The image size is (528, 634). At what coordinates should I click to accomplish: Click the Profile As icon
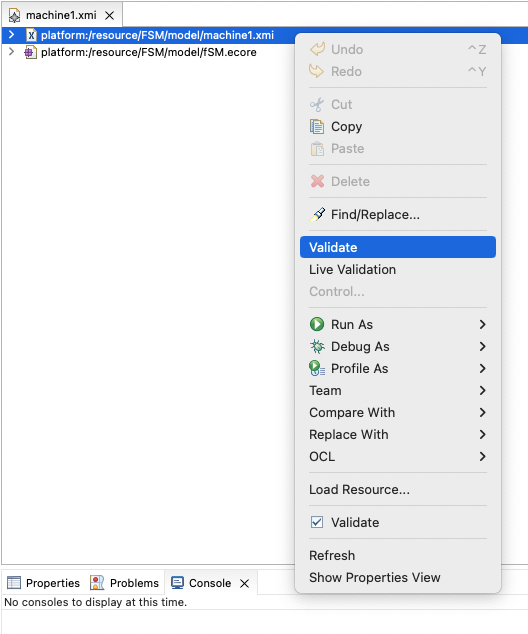317,368
